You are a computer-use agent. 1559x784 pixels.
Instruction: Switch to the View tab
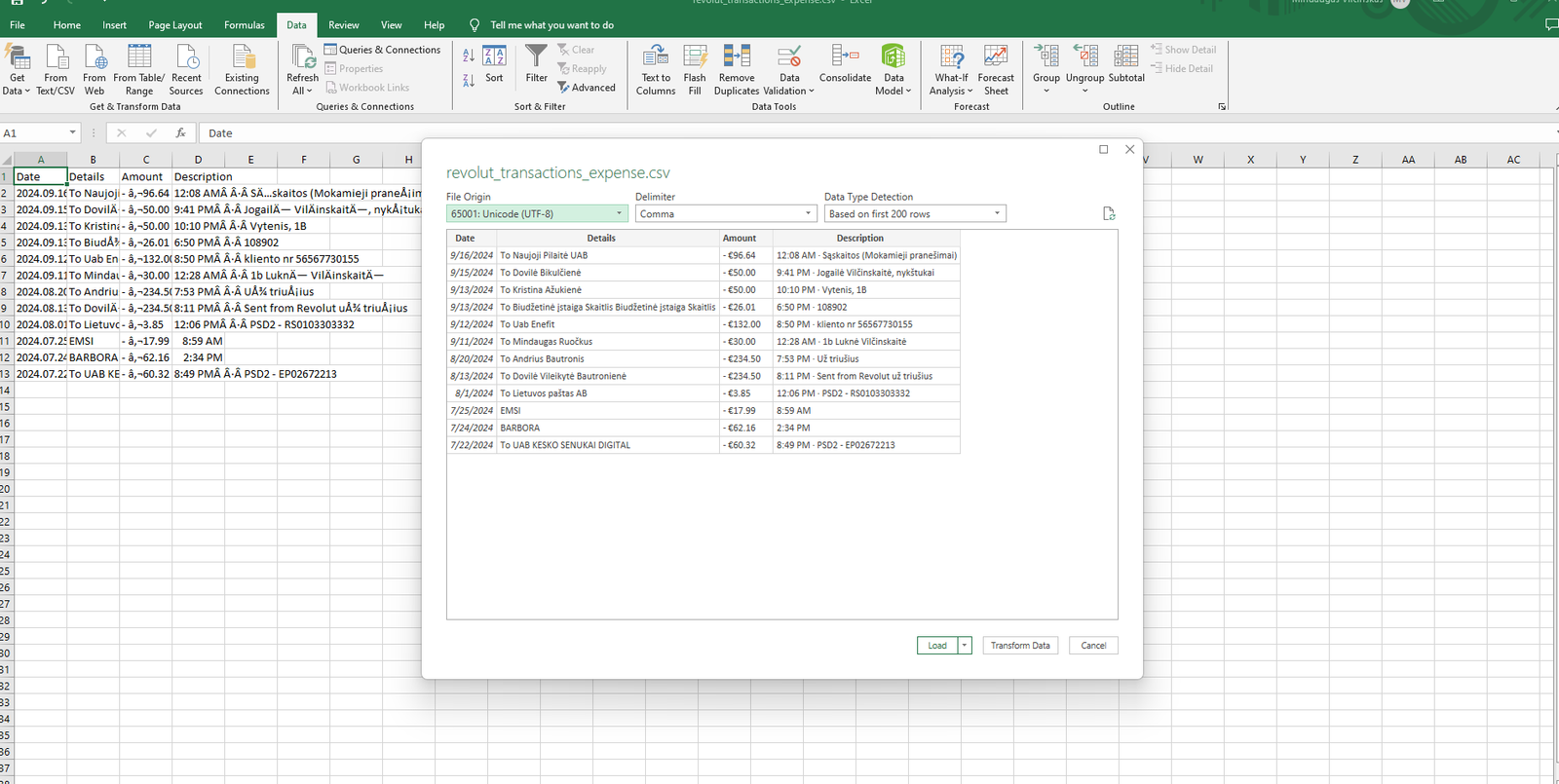392,25
